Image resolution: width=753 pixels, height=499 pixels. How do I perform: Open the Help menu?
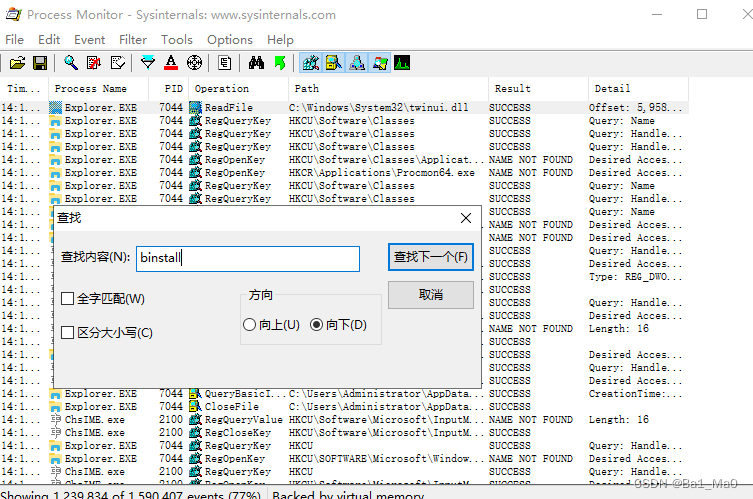pyautogui.click(x=280, y=39)
